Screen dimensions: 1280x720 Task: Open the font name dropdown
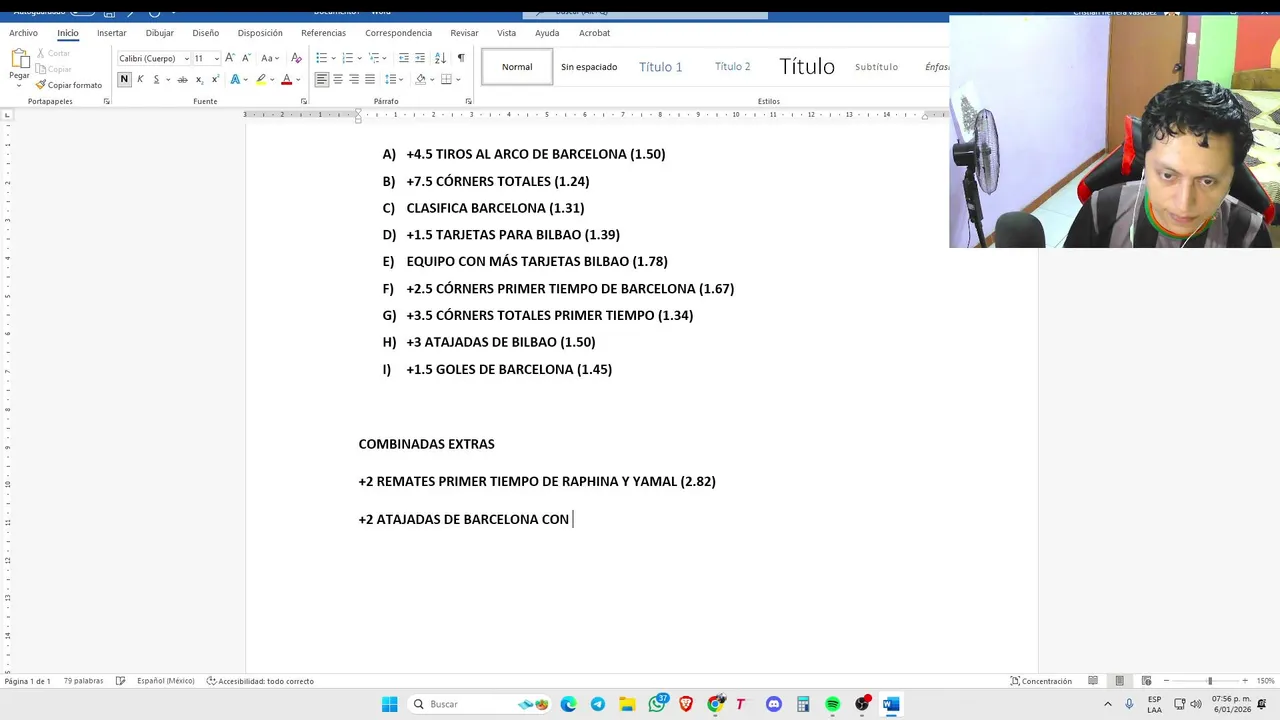click(186, 58)
